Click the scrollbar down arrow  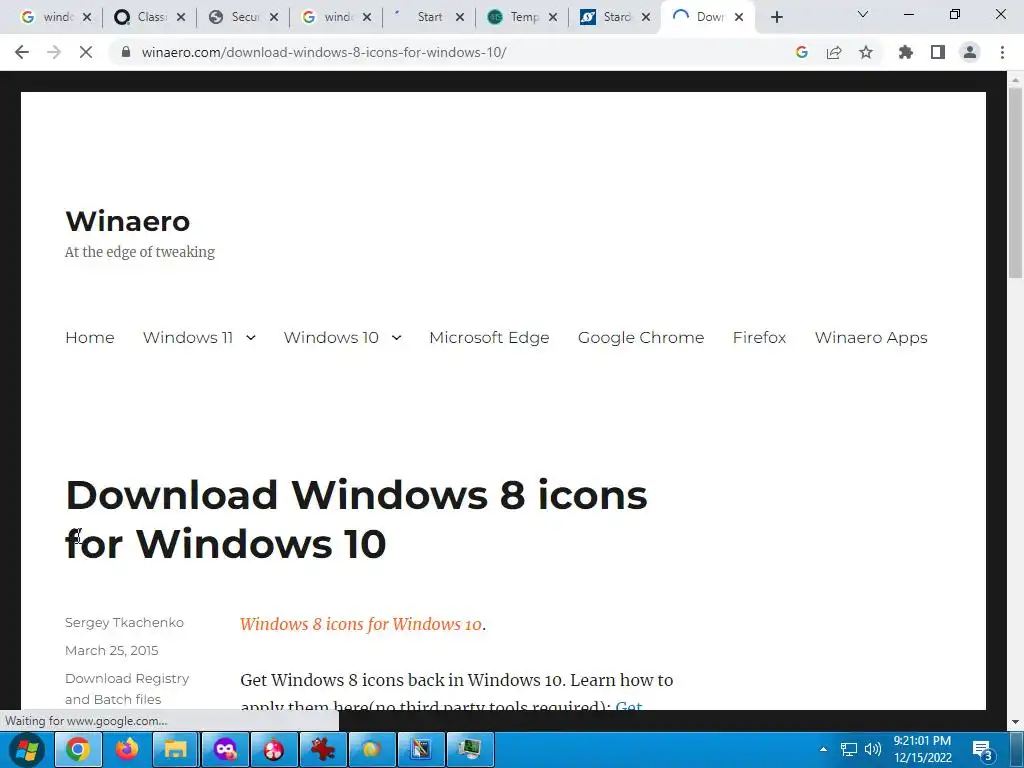1015,722
